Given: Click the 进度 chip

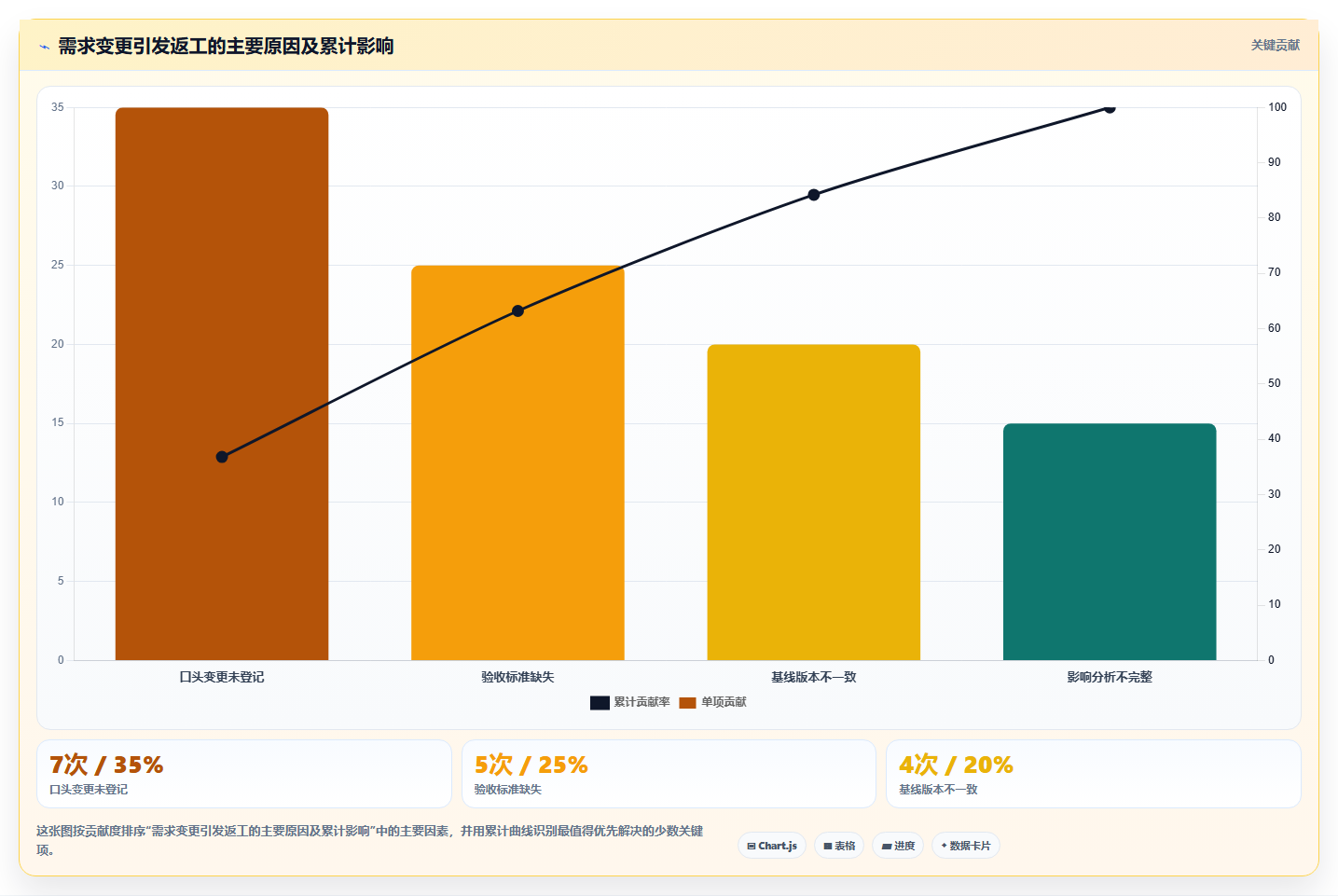Looking at the screenshot, I should [898, 846].
